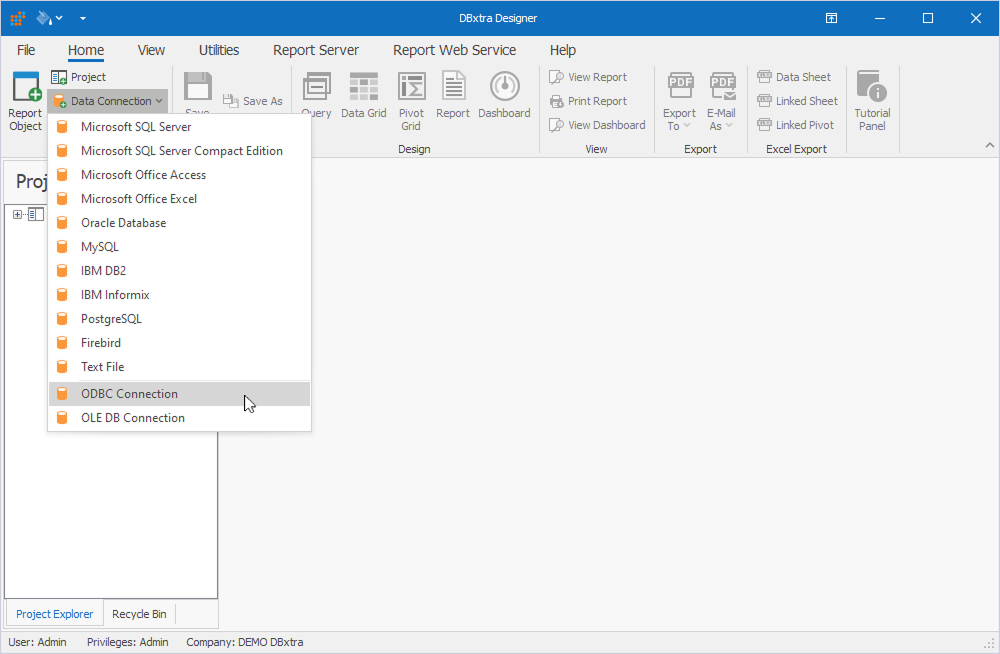Switch to the Report Server tab

(x=316, y=49)
